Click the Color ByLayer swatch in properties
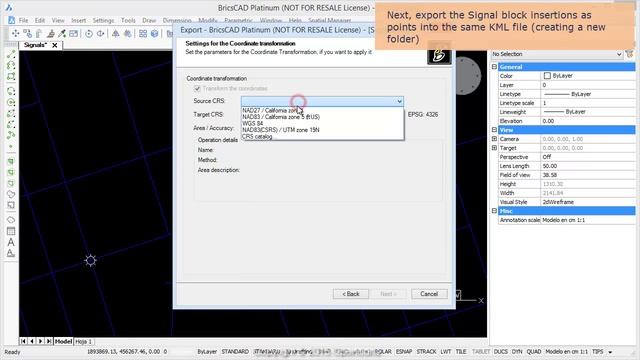Image resolution: width=640 pixels, height=360 pixels. (547, 76)
